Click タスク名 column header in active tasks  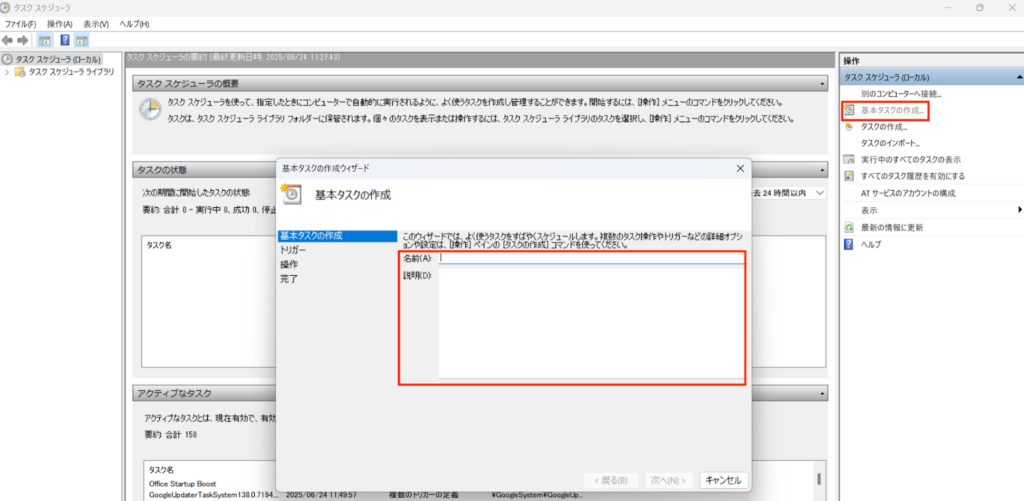[161, 470]
